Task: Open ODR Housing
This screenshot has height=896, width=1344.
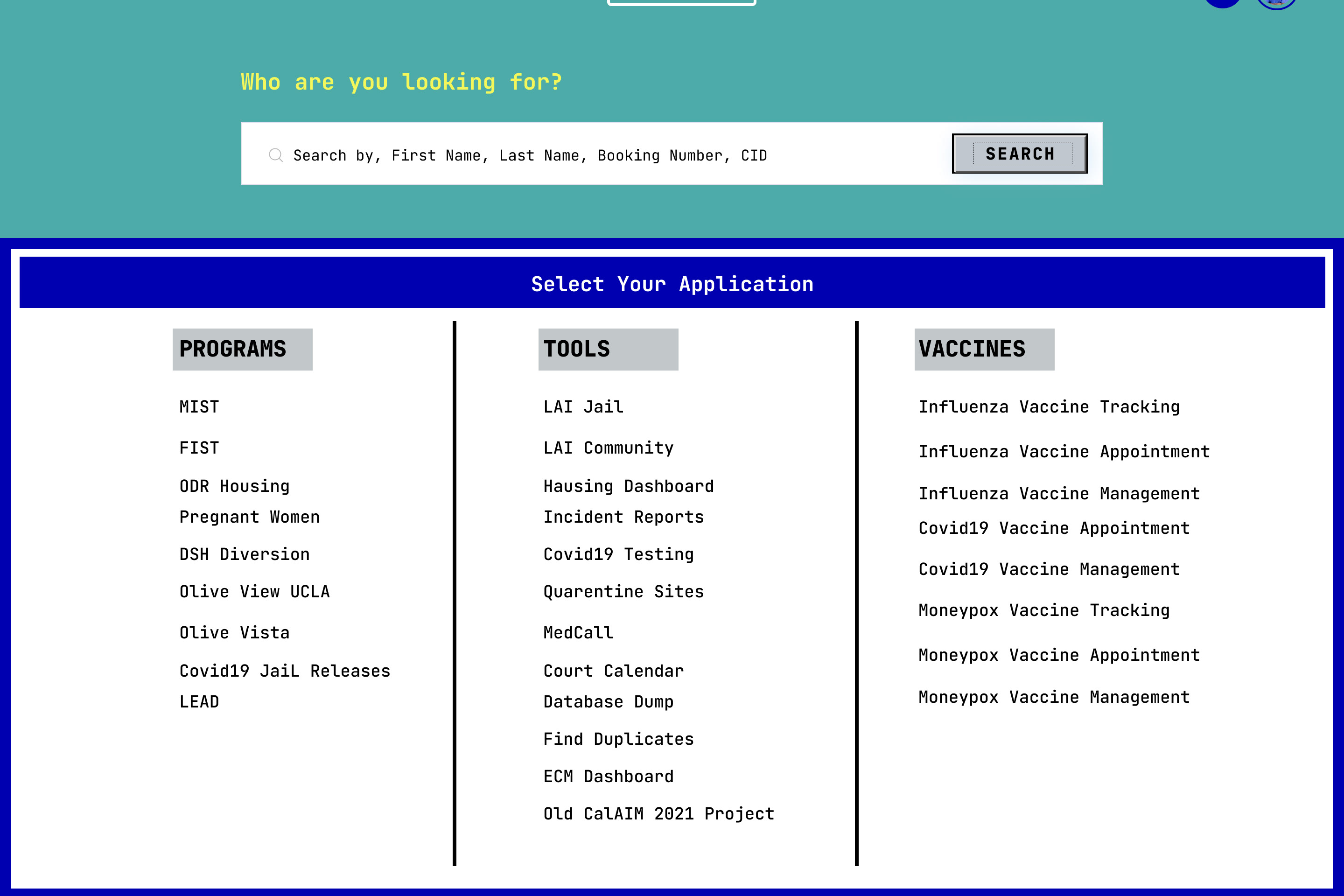Action: coord(234,486)
